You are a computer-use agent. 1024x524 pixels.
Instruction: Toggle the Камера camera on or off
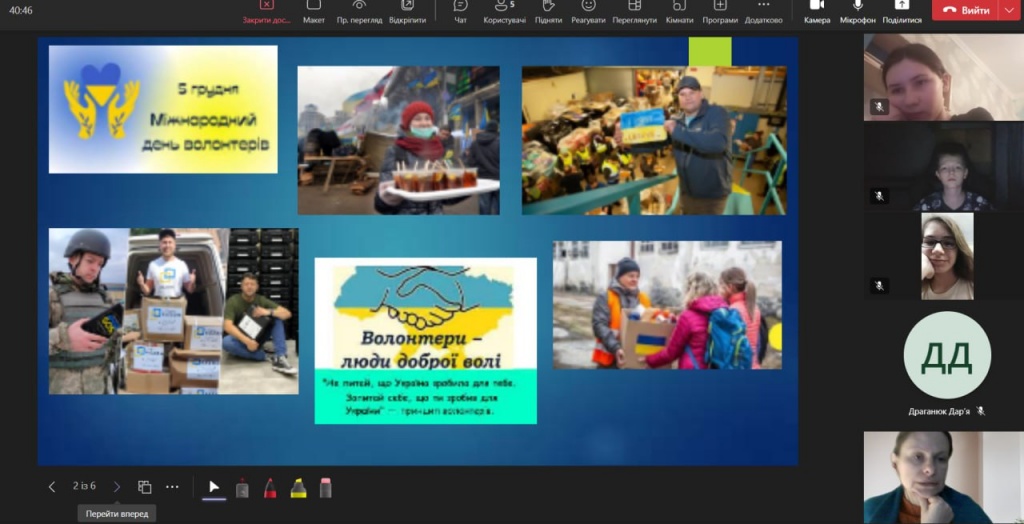click(x=817, y=11)
